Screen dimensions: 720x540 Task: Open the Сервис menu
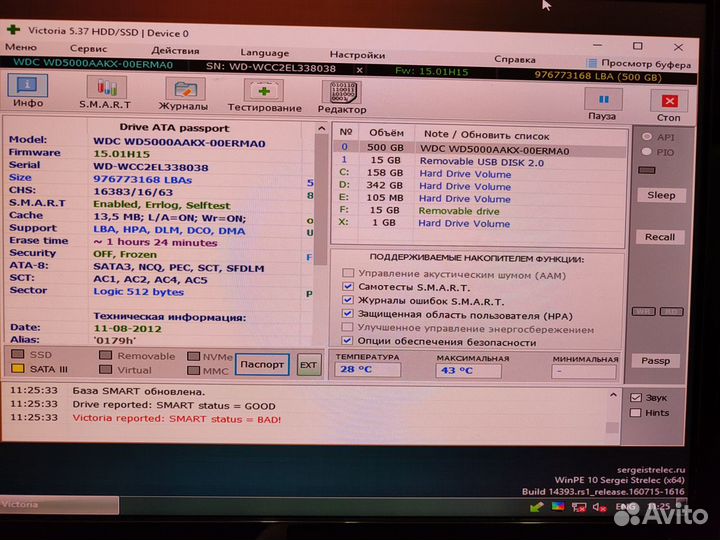pyautogui.click(x=88, y=48)
